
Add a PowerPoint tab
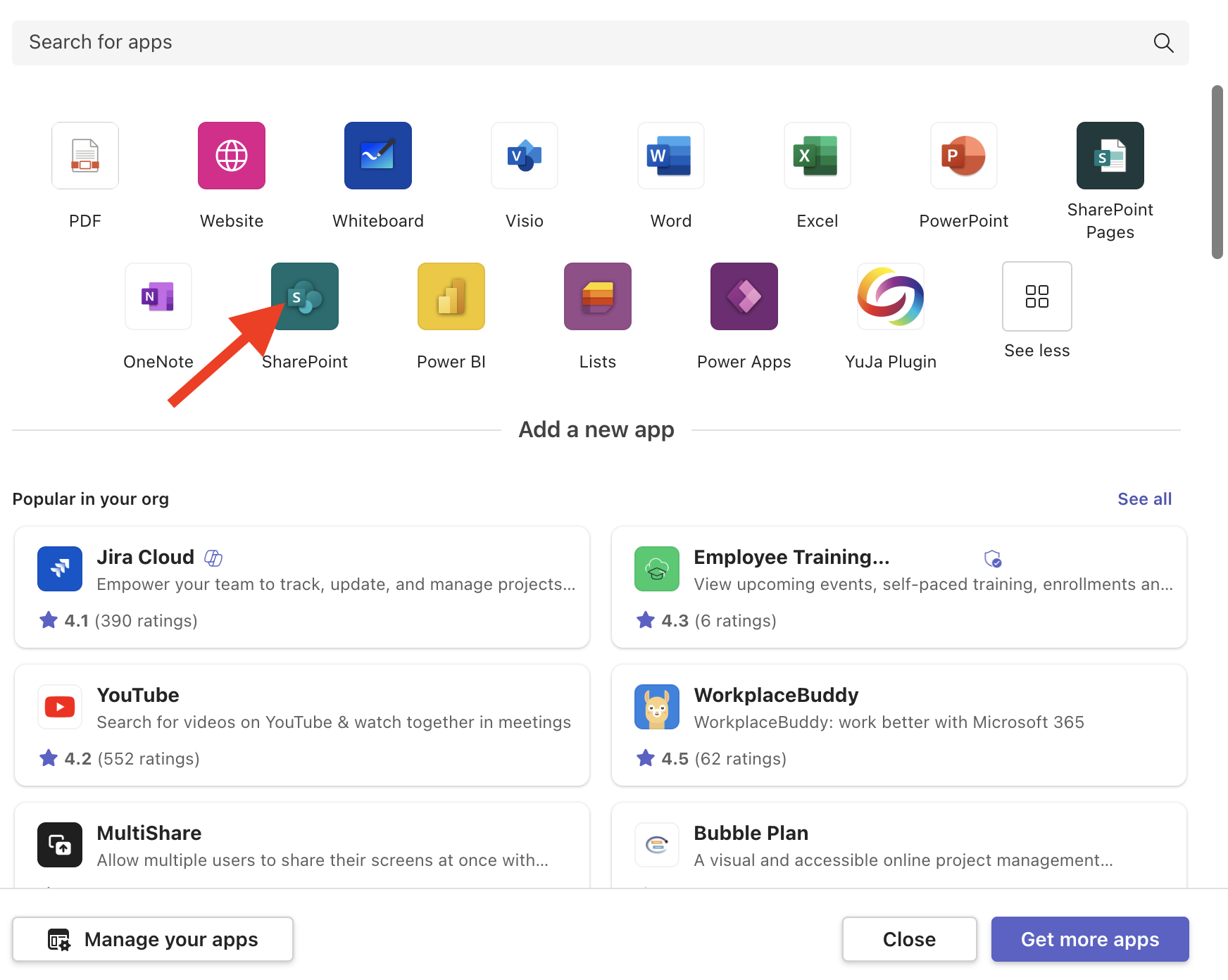tap(963, 156)
